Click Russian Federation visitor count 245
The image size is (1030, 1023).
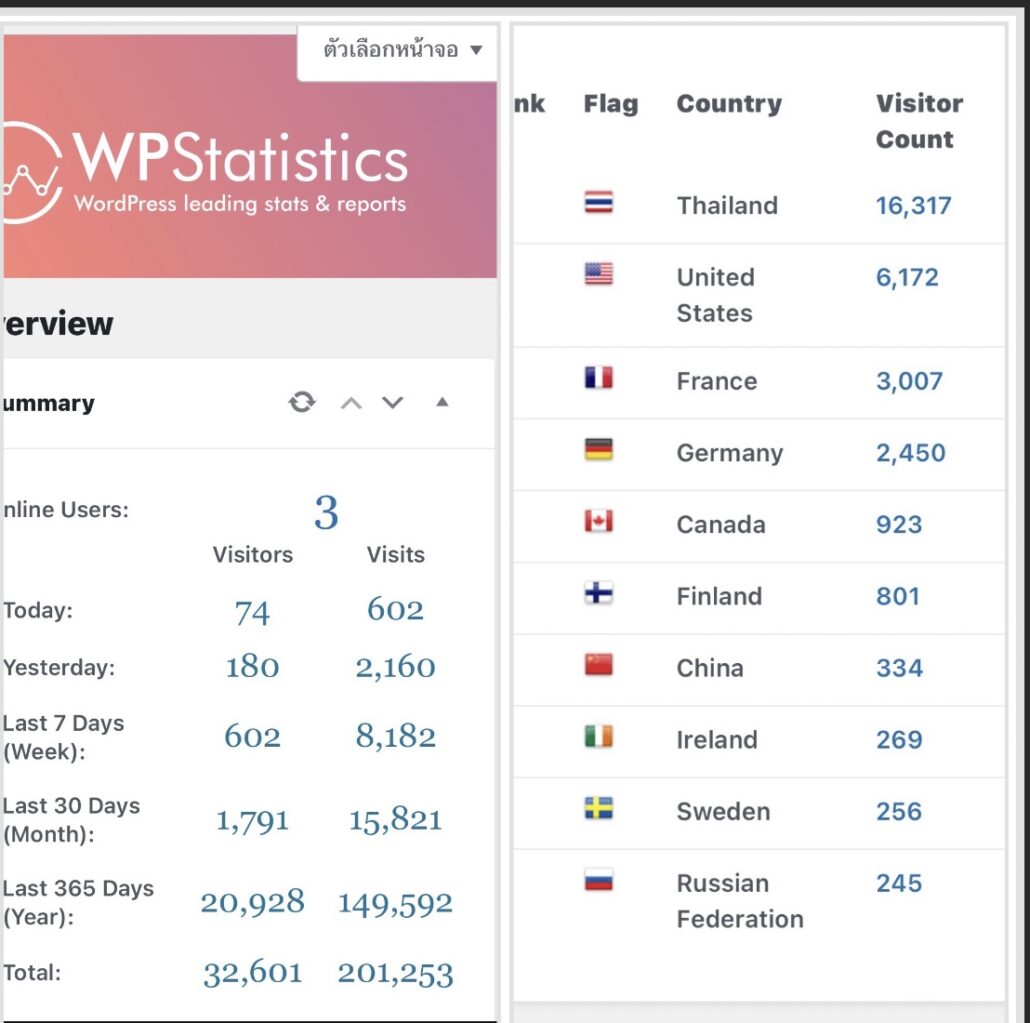pyautogui.click(x=898, y=883)
